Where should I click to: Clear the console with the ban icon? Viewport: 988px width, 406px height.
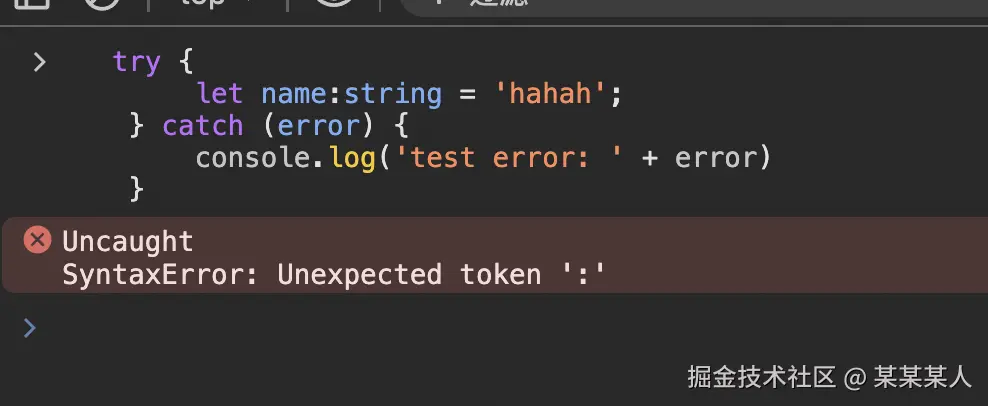point(101,3)
